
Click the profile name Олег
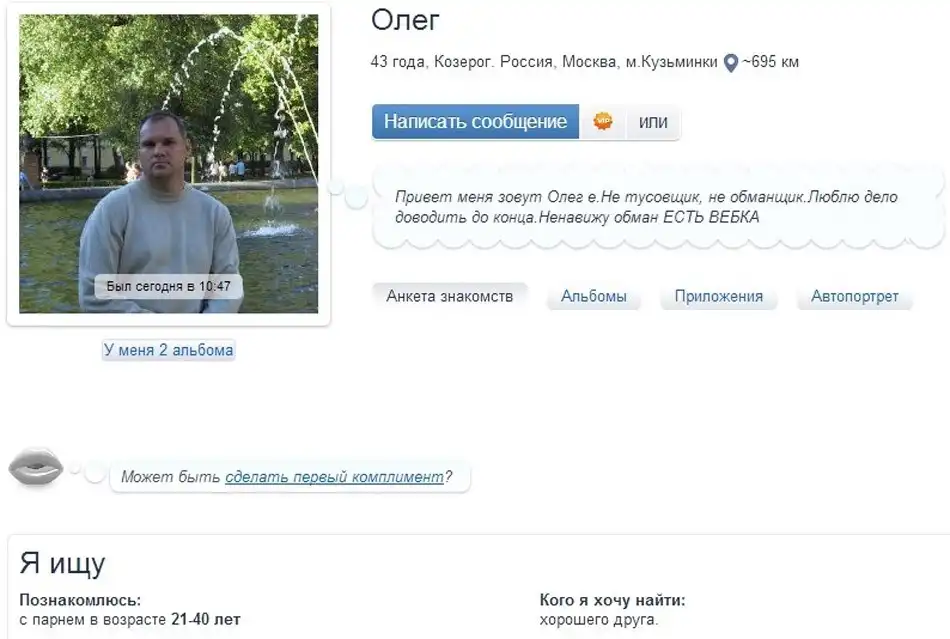pos(405,21)
